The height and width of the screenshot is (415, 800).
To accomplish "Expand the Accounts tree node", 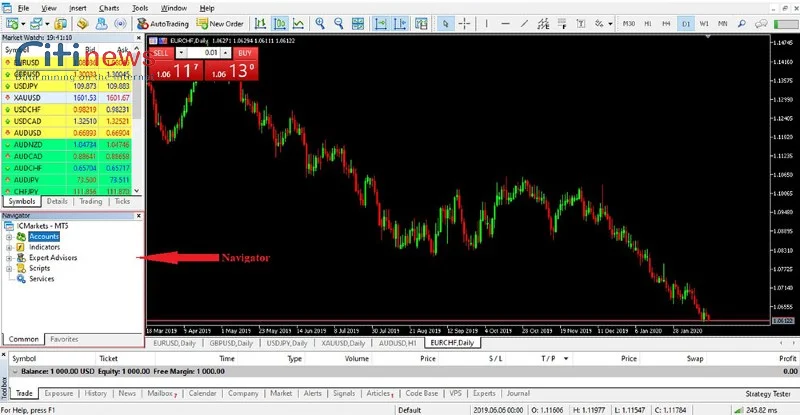I will (x=9, y=237).
